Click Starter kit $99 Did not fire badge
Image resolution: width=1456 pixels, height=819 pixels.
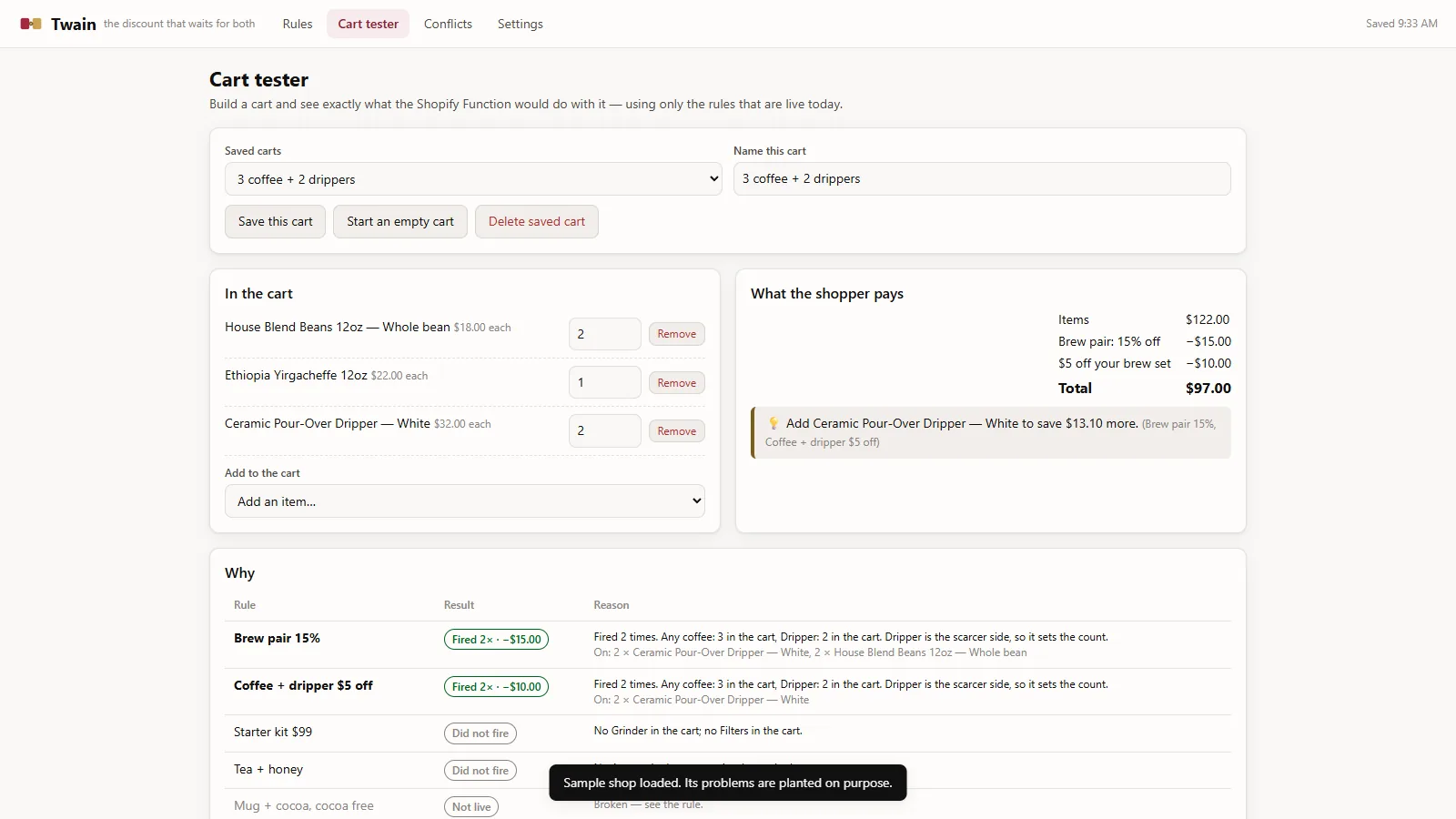pyautogui.click(x=480, y=733)
